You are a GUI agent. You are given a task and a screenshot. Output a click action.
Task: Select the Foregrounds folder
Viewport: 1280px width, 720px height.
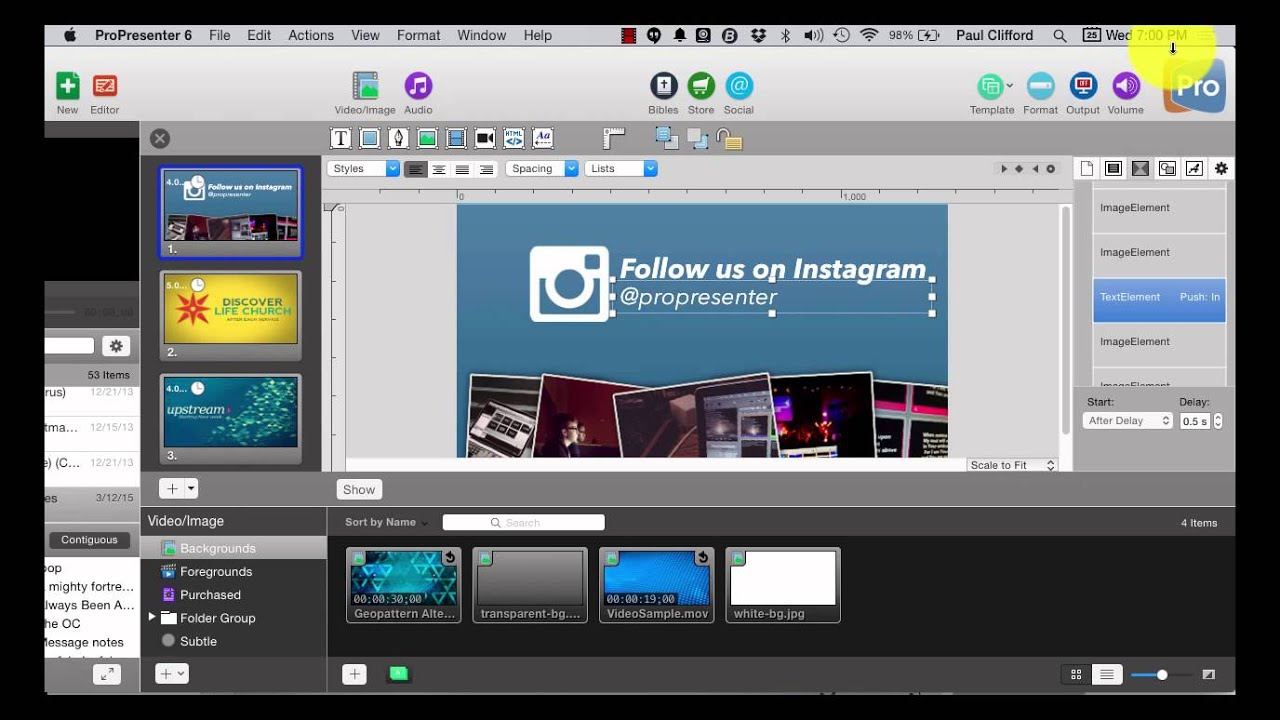tap(216, 571)
